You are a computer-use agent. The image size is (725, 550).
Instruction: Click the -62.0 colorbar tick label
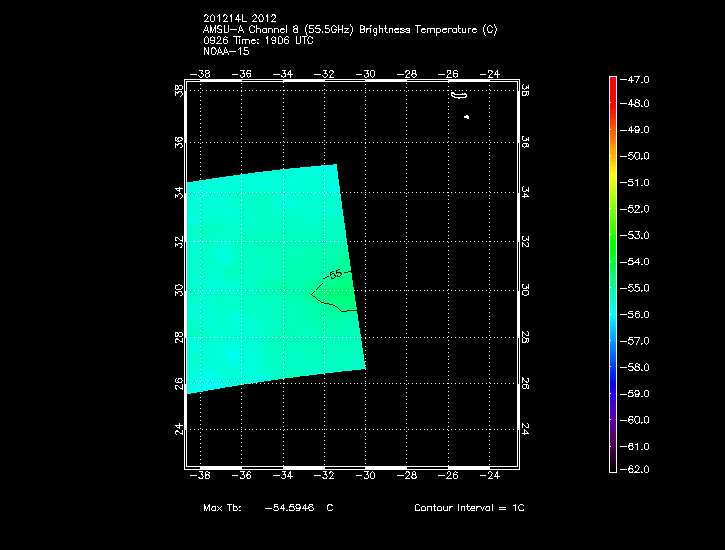637,469
